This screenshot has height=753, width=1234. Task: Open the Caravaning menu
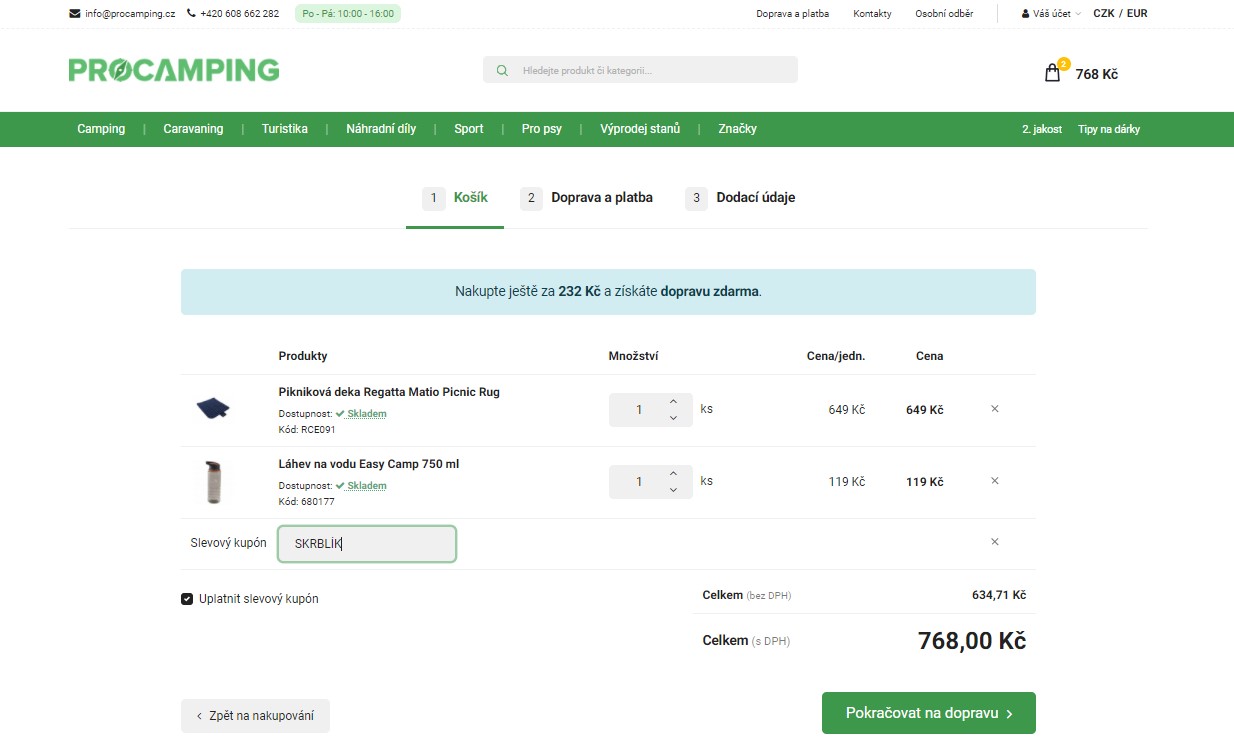[193, 129]
